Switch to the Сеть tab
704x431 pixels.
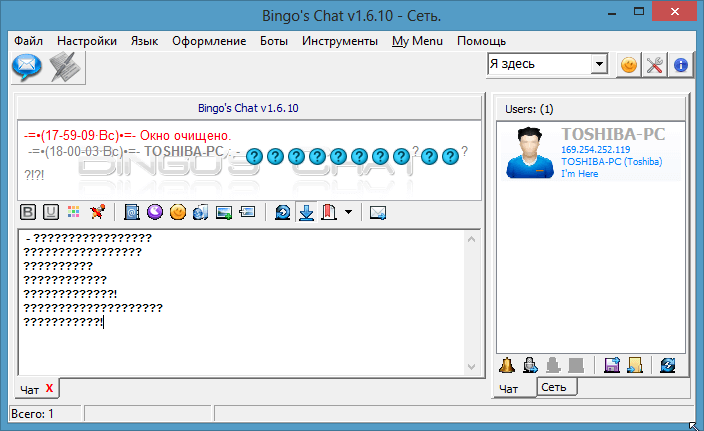point(553,387)
